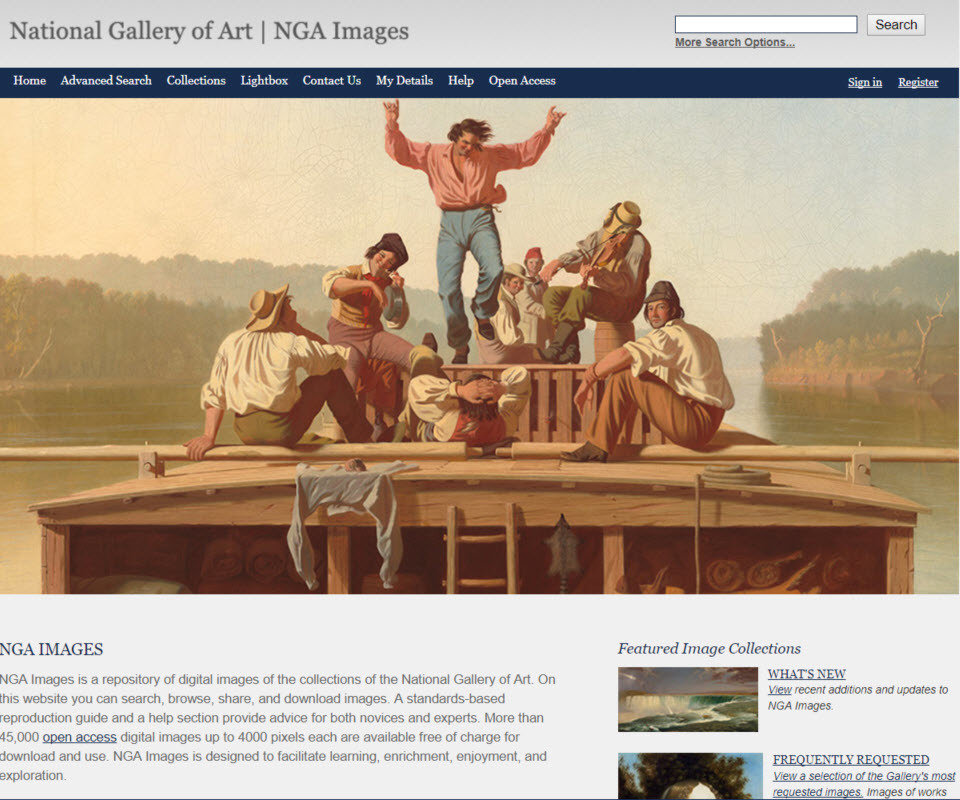Open Advanced Search page

click(x=106, y=81)
